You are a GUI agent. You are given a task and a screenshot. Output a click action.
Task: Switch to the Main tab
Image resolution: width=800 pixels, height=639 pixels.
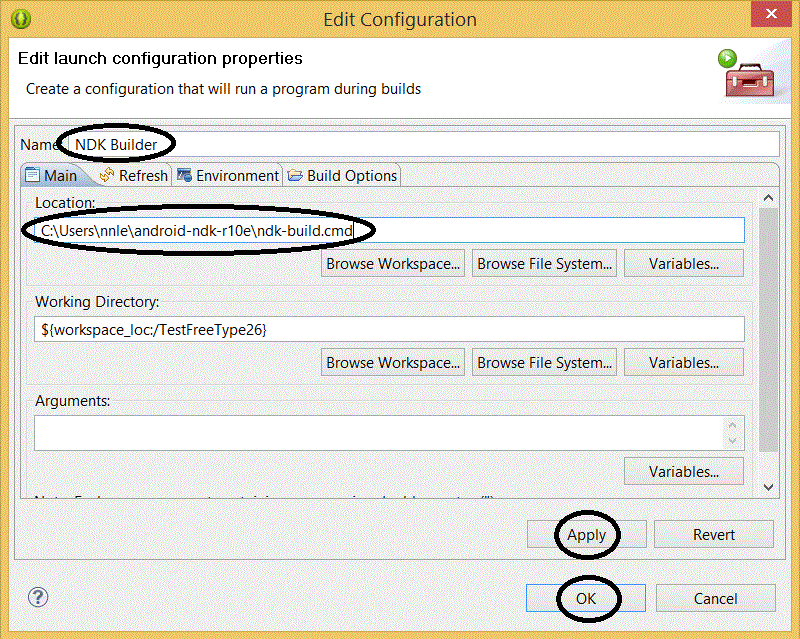tap(51, 176)
